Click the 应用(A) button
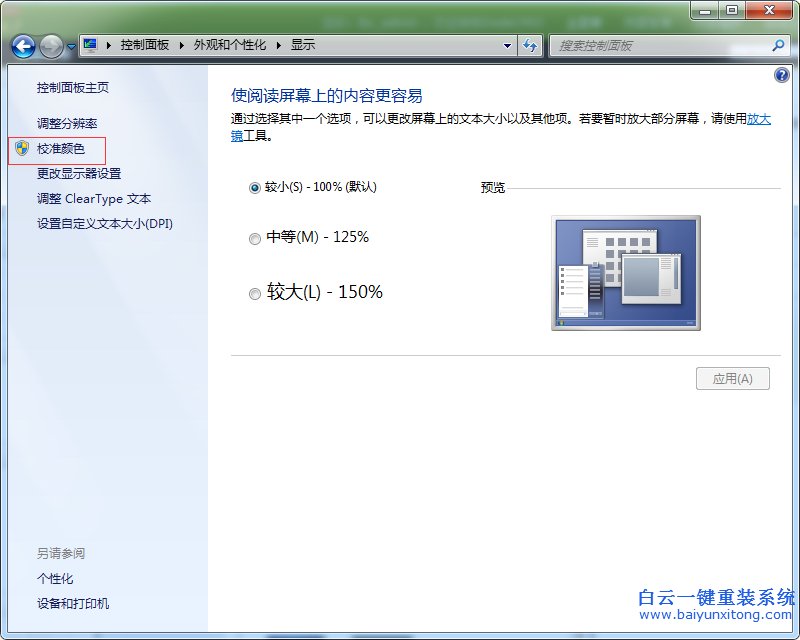 coord(733,378)
